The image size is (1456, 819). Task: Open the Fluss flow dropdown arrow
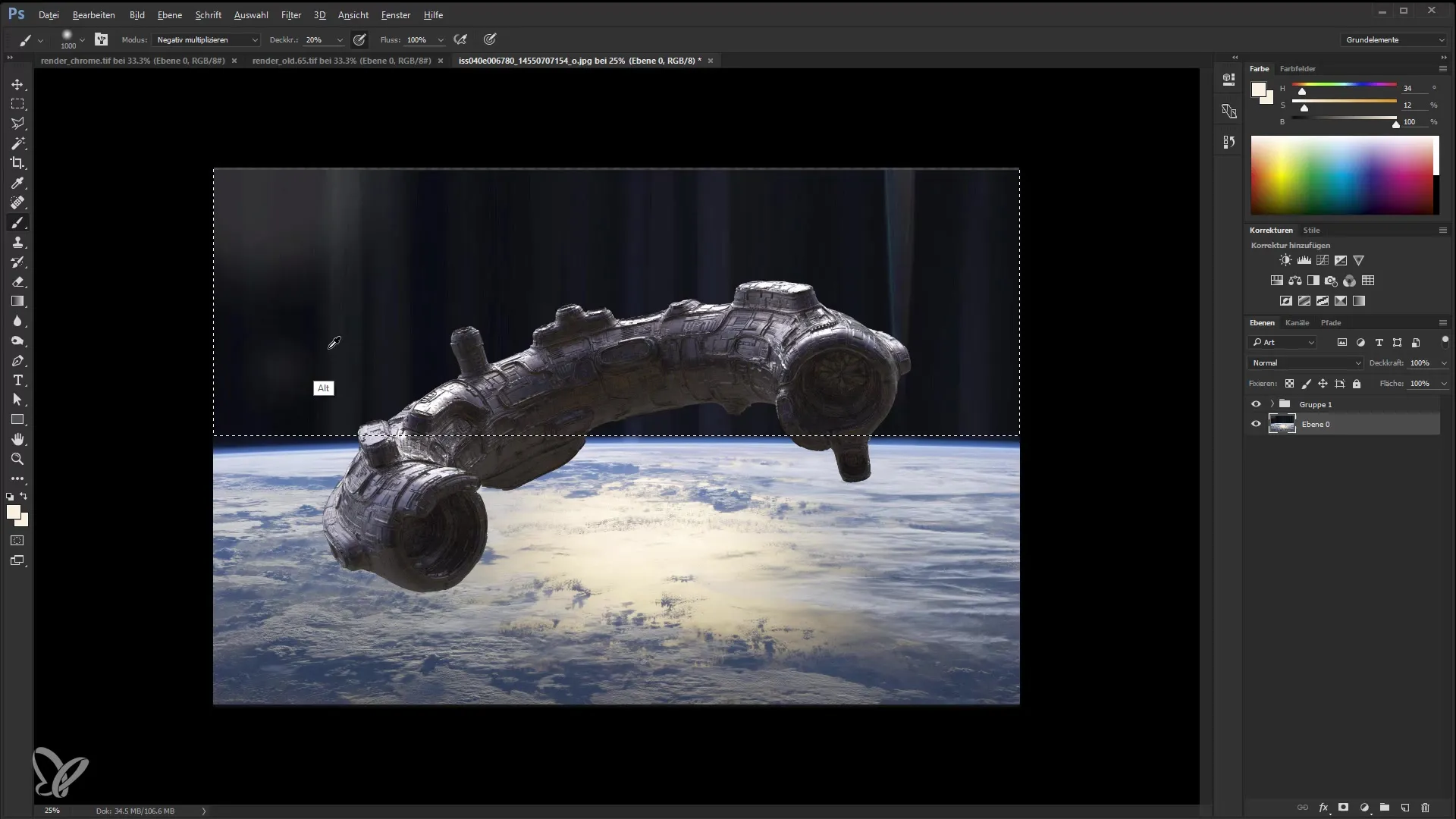tap(441, 40)
